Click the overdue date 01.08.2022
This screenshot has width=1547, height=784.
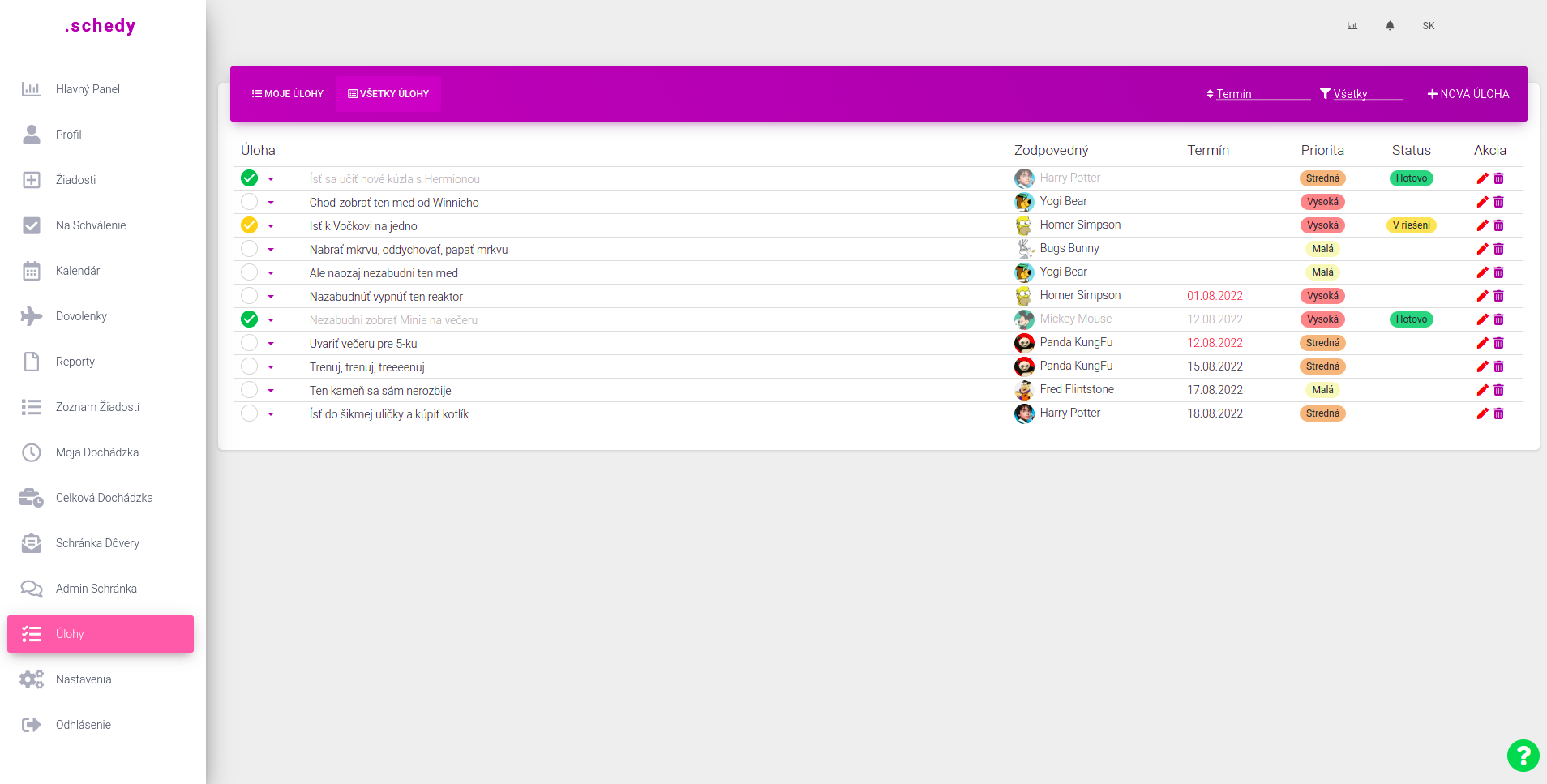point(1215,296)
